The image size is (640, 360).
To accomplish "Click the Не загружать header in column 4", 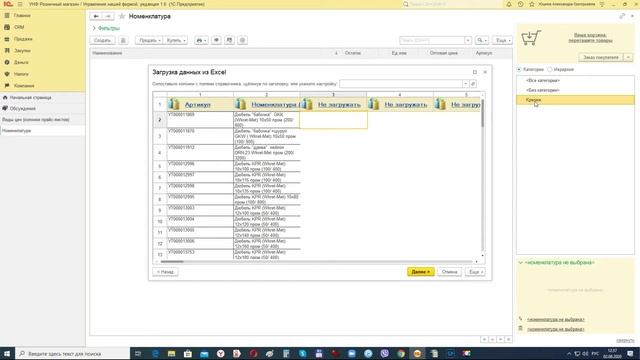I will (406, 105).
